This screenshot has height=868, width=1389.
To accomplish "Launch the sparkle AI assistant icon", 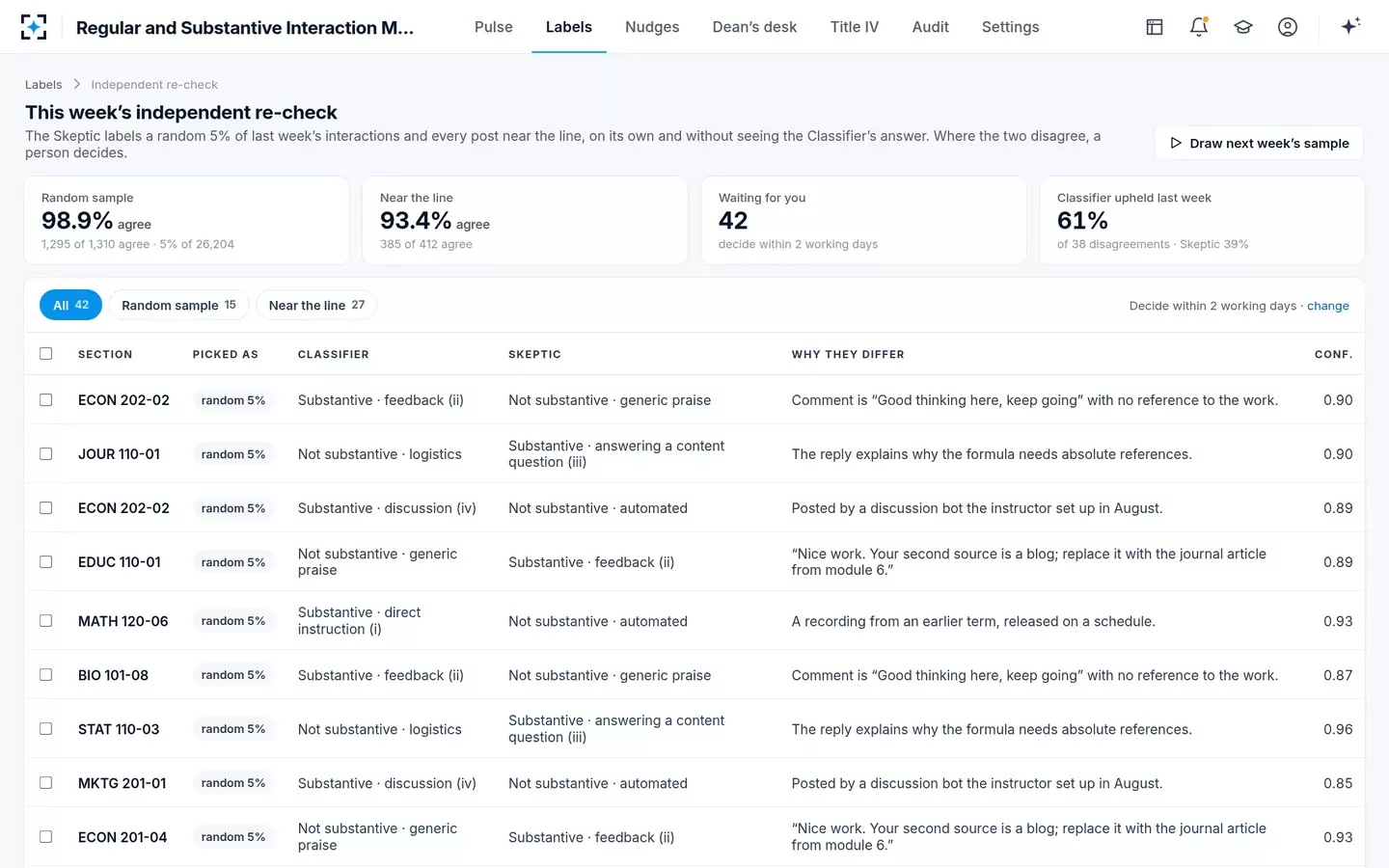I will click(x=1350, y=26).
